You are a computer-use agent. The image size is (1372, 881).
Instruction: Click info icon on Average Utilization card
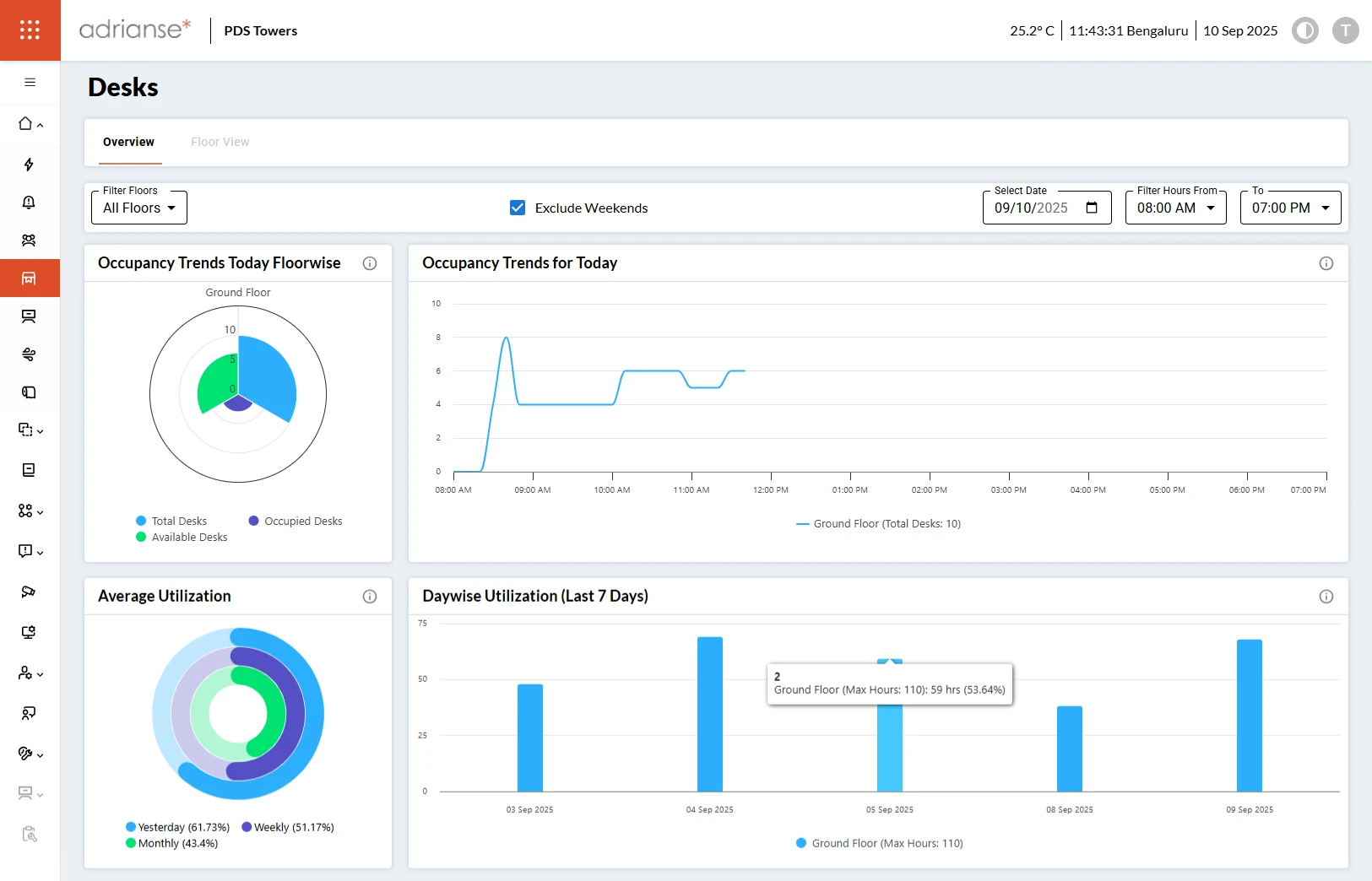[x=370, y=597]
